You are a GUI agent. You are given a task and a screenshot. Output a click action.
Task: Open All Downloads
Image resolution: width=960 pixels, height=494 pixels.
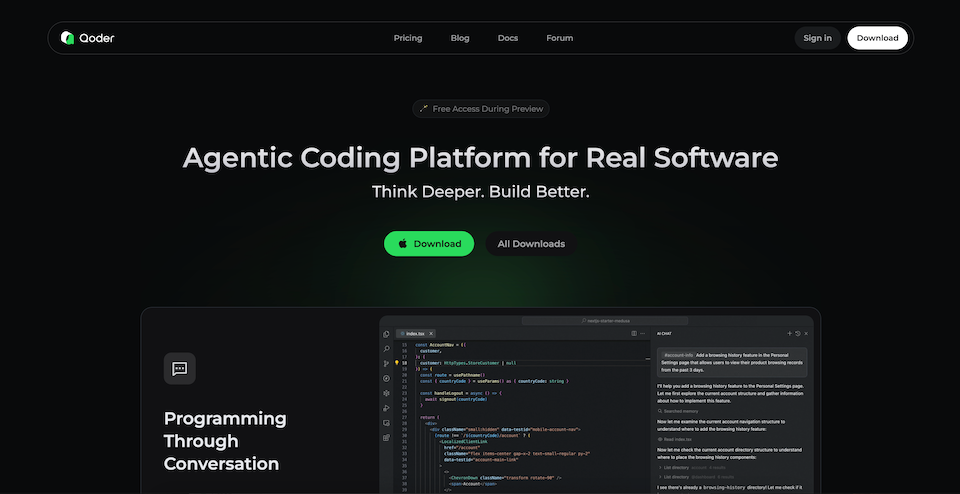[x=531, y=244]
